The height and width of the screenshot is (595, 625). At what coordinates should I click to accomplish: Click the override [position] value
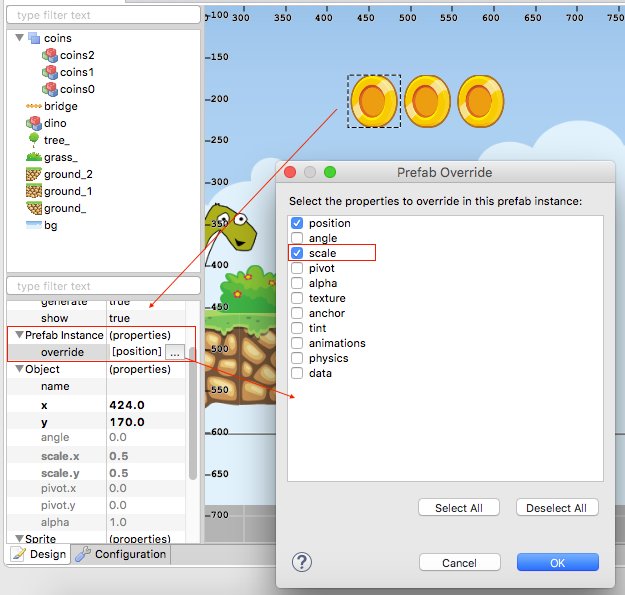137,352
